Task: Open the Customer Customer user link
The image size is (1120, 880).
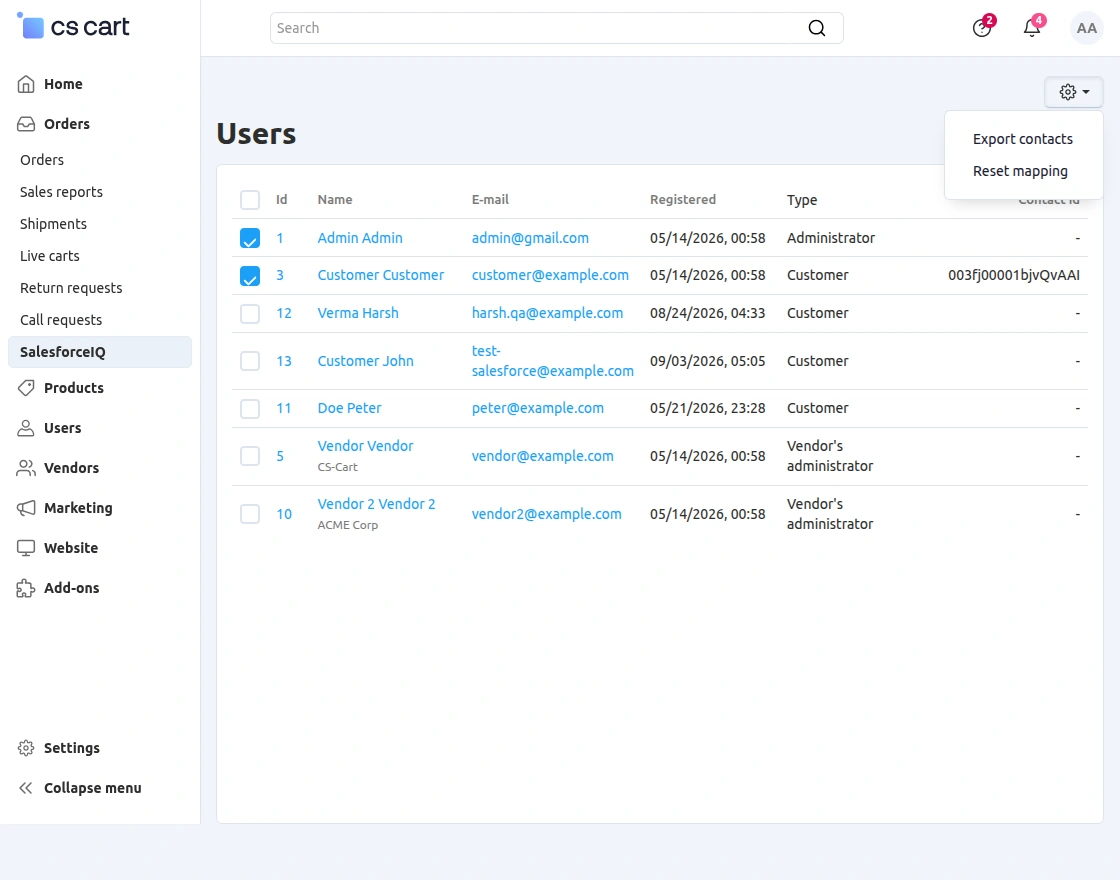Action: coord(381,275)
